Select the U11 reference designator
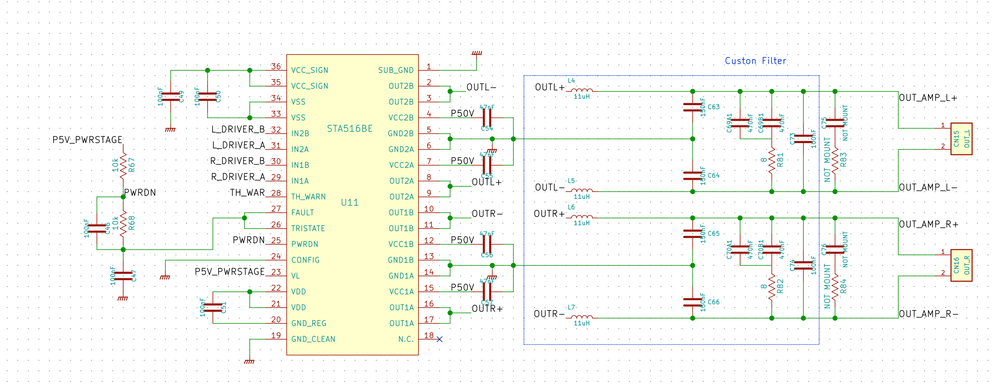 pos(350,202)
